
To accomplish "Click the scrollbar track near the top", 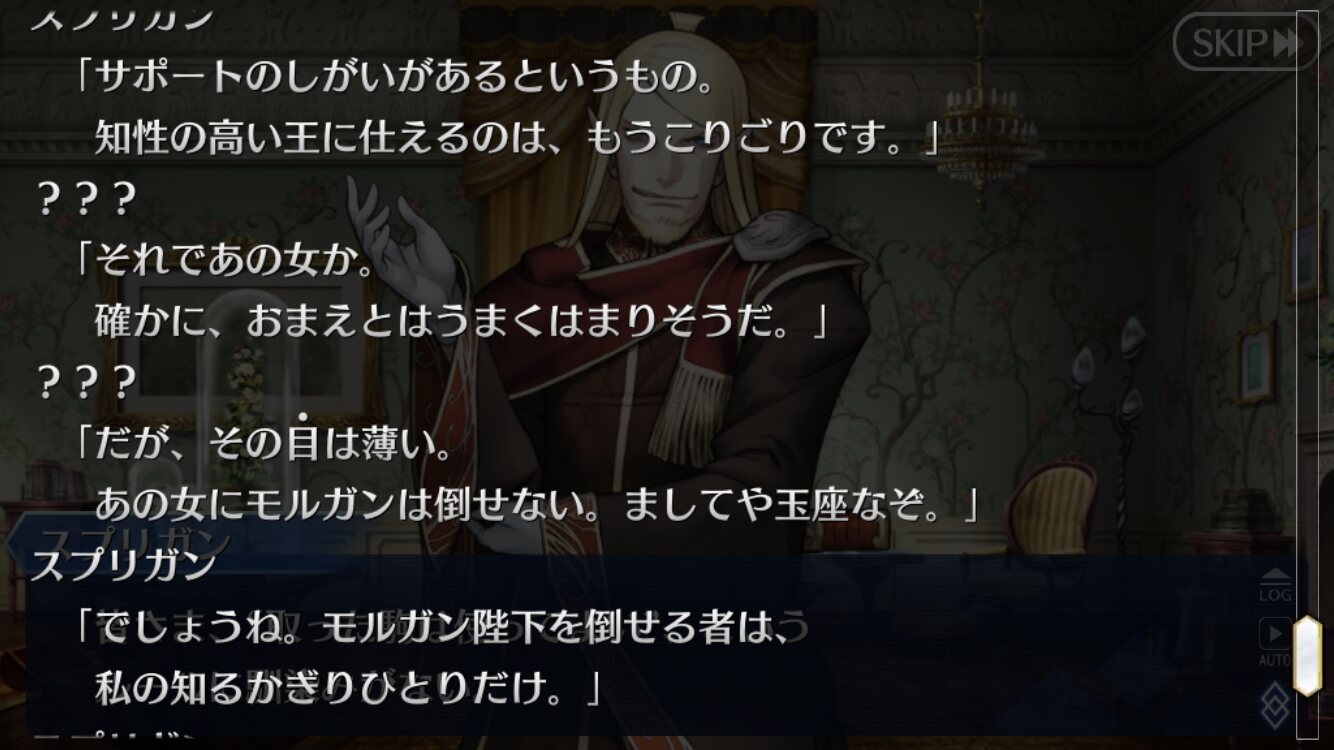I will [x=1308, y=60].
